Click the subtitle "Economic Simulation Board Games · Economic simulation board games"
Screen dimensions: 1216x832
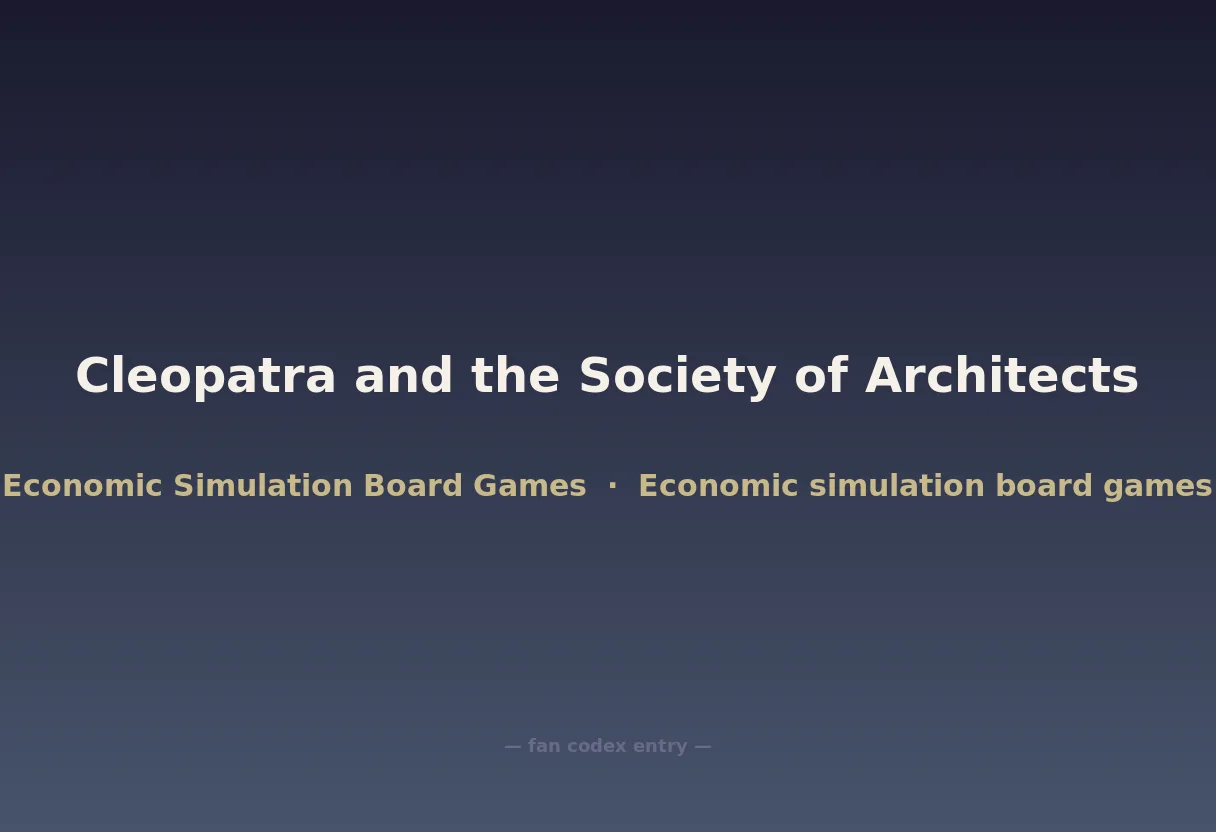[607, 486]
